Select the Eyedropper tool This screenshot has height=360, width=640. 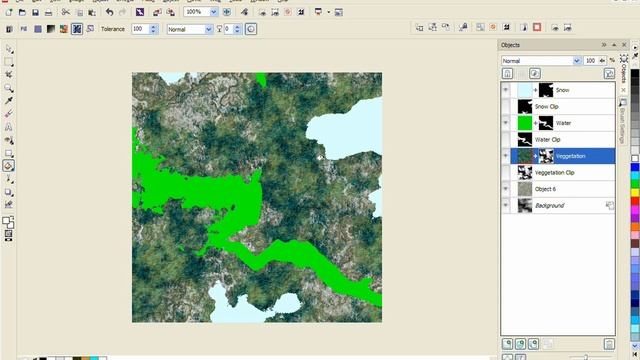(9, 101)
